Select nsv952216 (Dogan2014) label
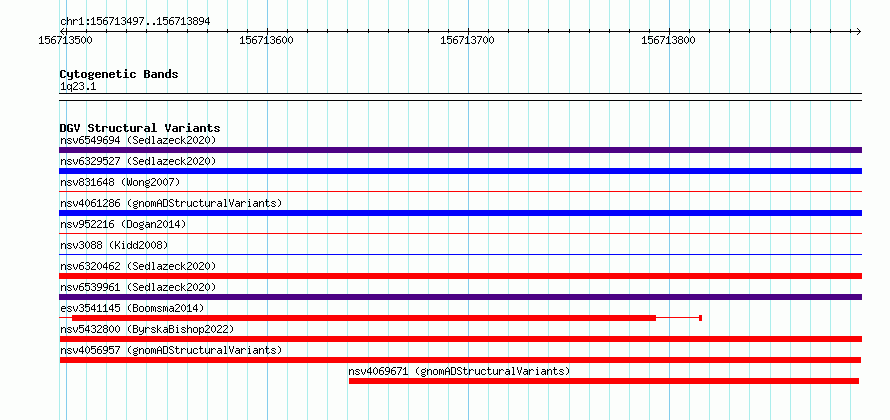This screenshot has width=890, height=420. point(123,224)
